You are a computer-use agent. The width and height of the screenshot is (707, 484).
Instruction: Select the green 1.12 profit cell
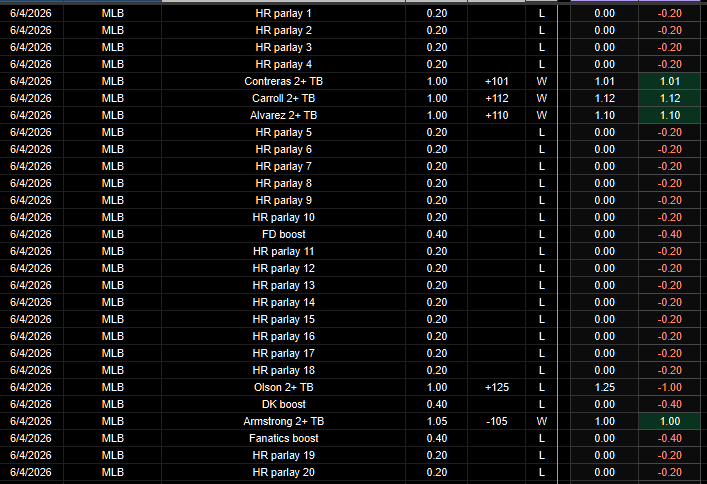point(670,98)
